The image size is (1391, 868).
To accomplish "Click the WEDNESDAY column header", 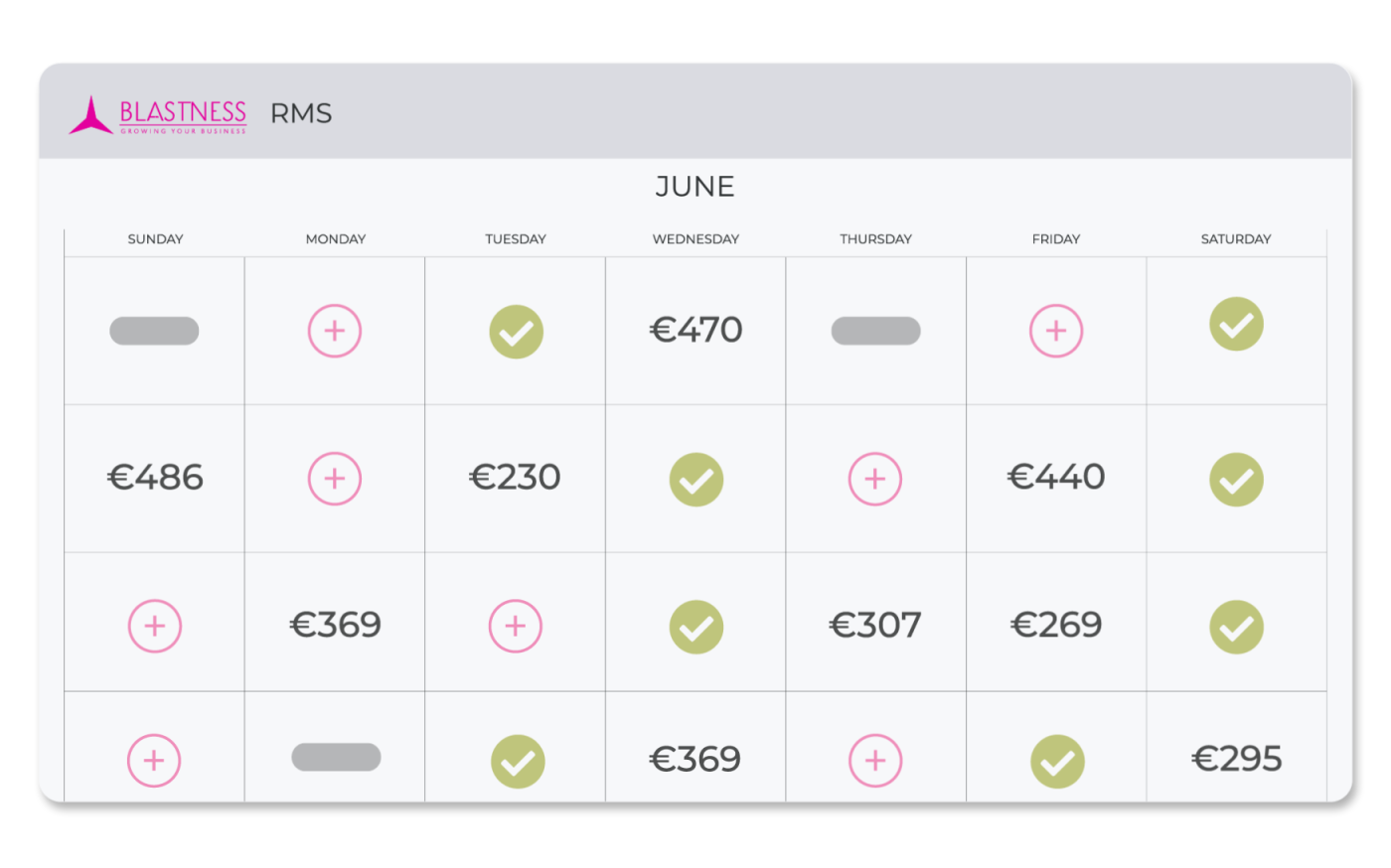I will (695, 239).
